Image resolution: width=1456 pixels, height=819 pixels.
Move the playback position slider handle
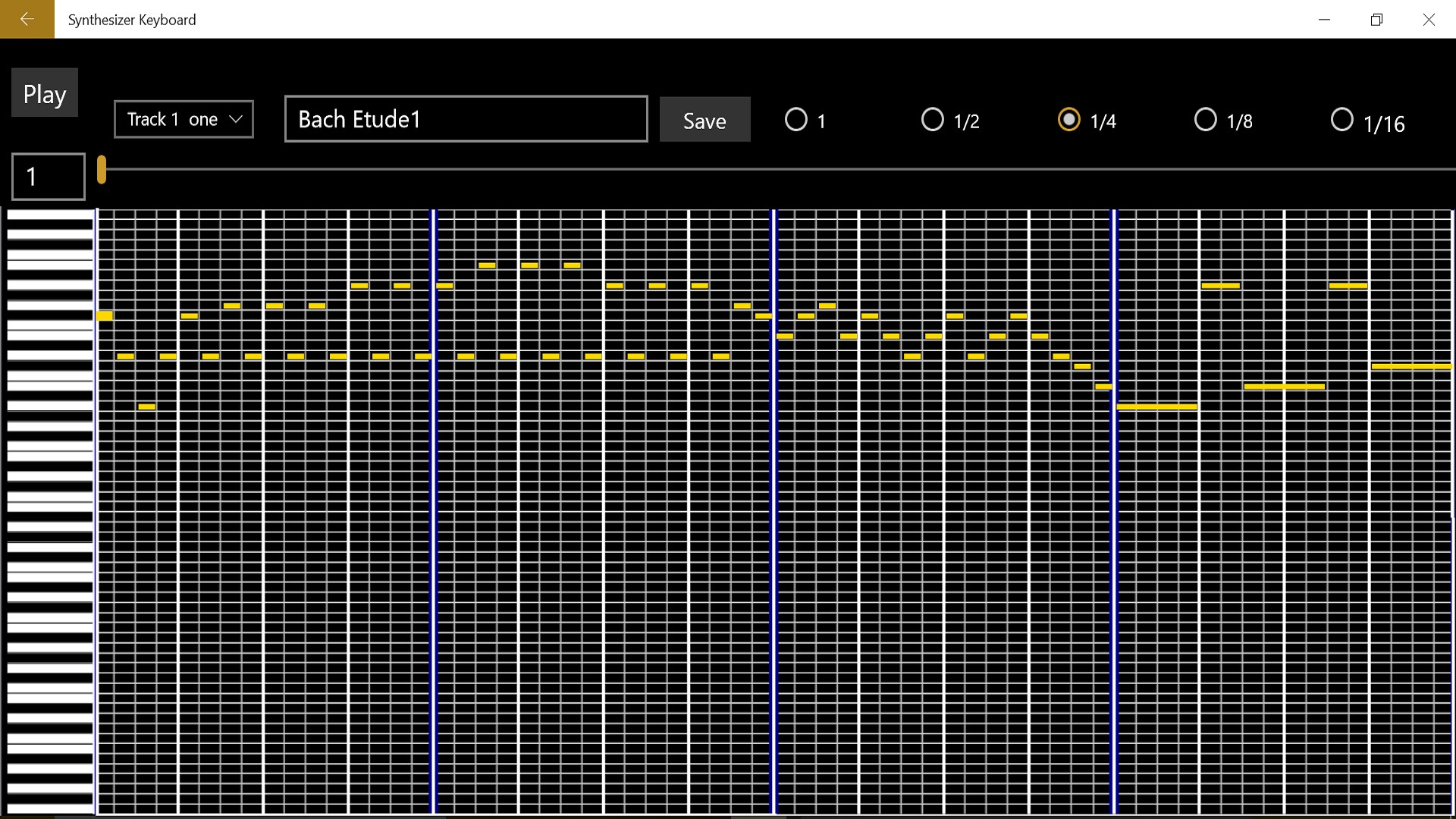(102, 171)
